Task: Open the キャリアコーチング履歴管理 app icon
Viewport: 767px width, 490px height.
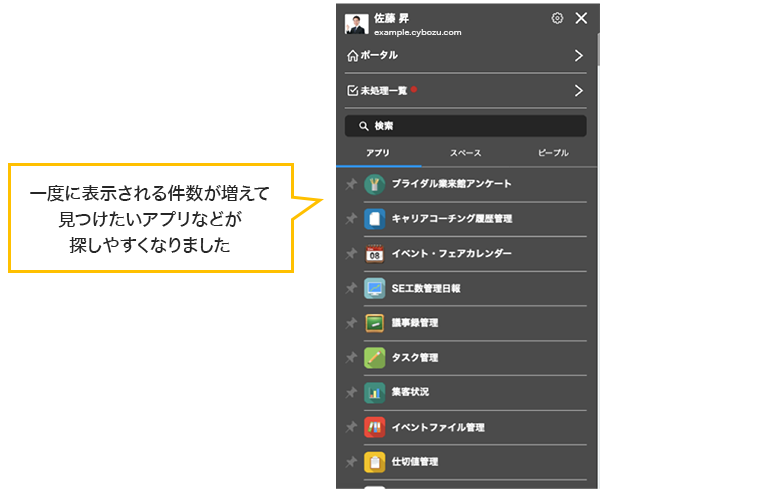Action: coord(375,219)
